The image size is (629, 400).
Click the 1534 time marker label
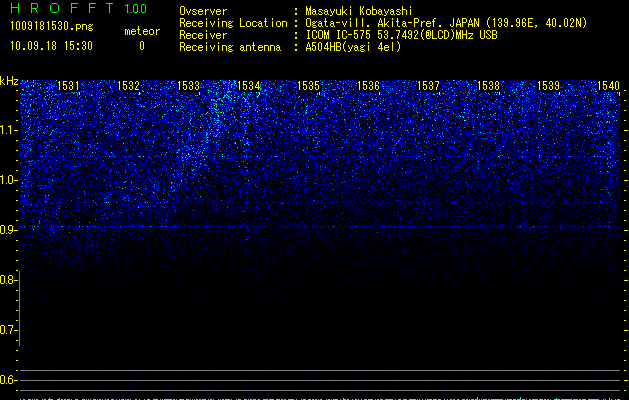248,86
